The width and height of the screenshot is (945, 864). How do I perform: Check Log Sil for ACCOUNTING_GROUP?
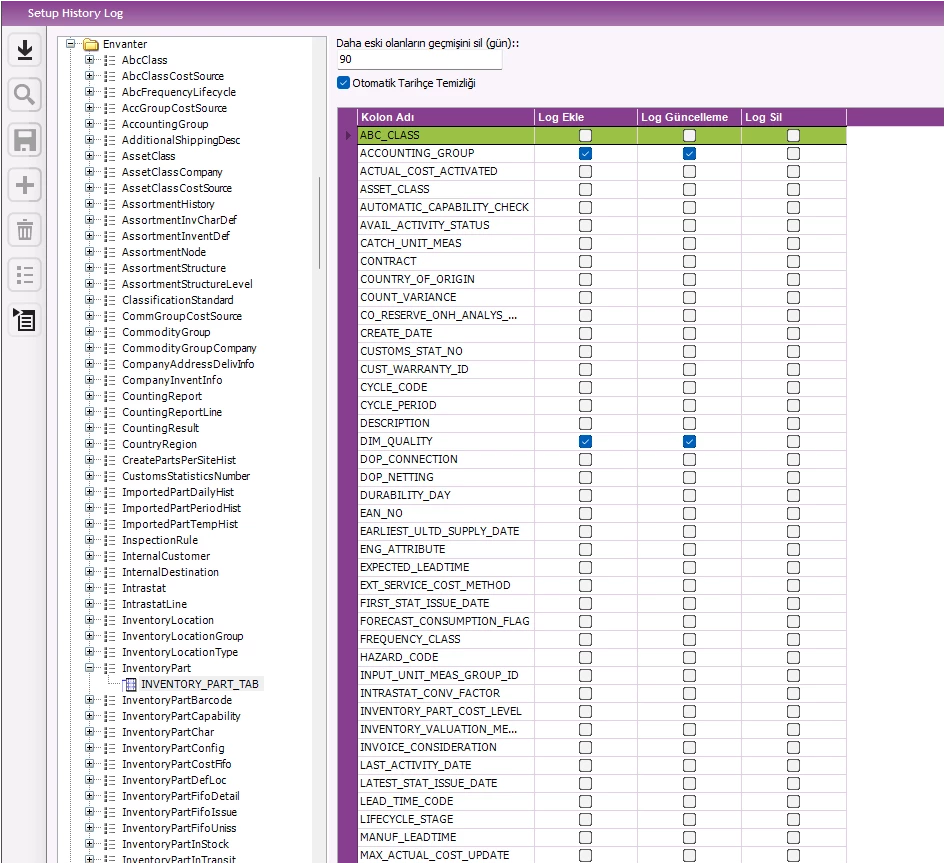[793, 154]
